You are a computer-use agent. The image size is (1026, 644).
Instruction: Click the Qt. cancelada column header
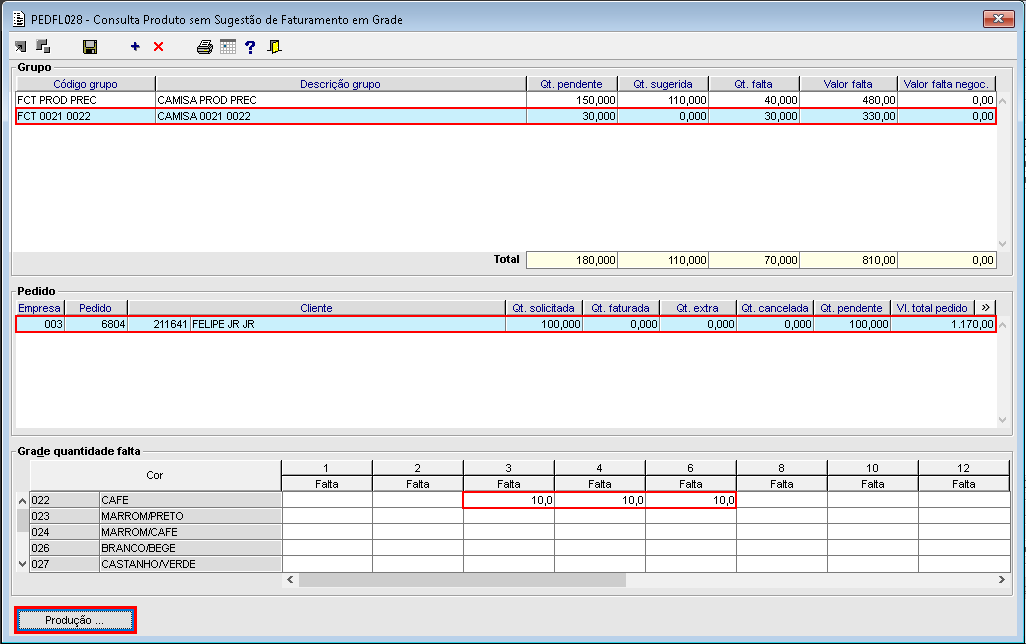(775, 308)
